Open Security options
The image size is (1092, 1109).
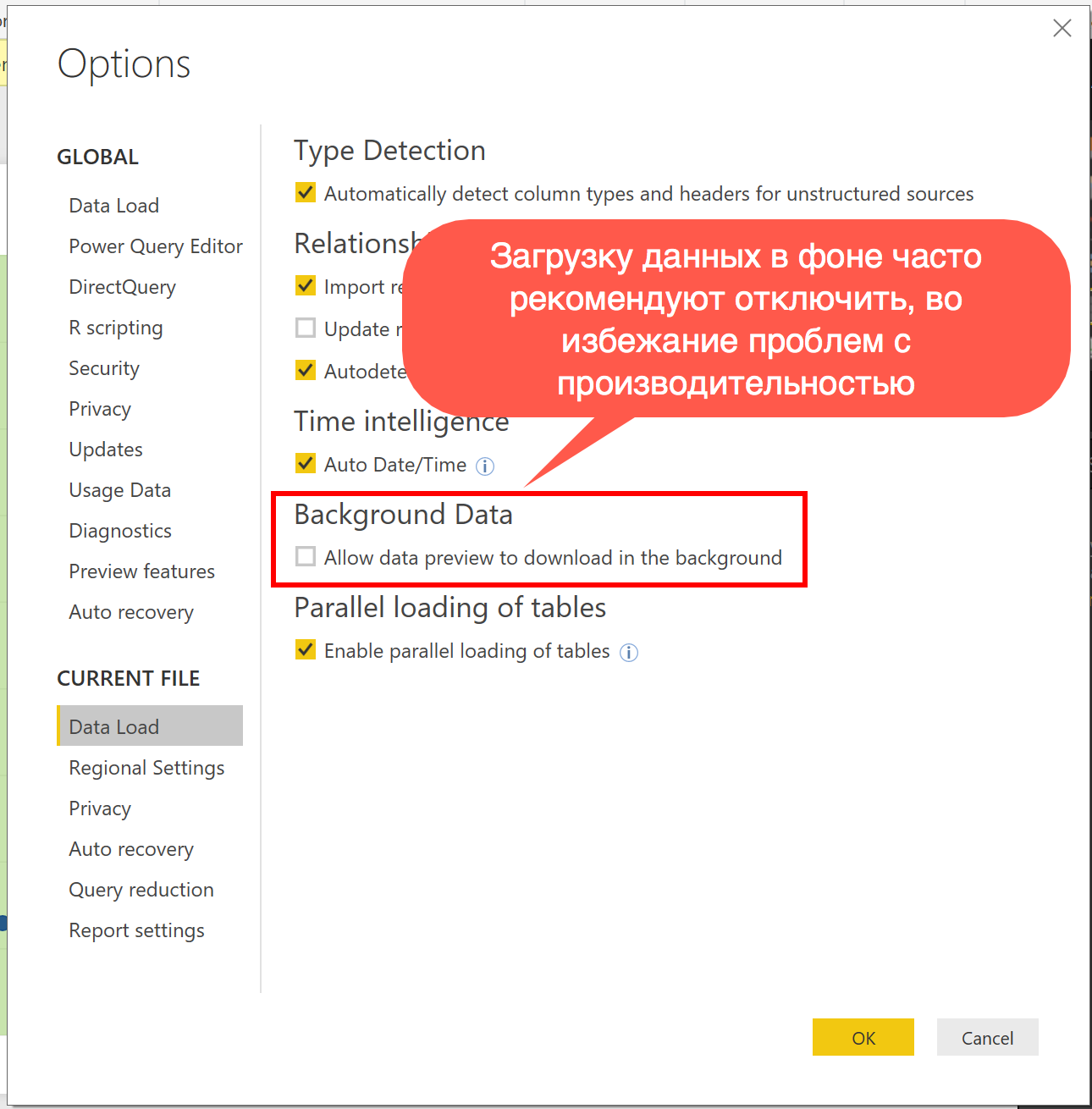(x=104, y=368)
